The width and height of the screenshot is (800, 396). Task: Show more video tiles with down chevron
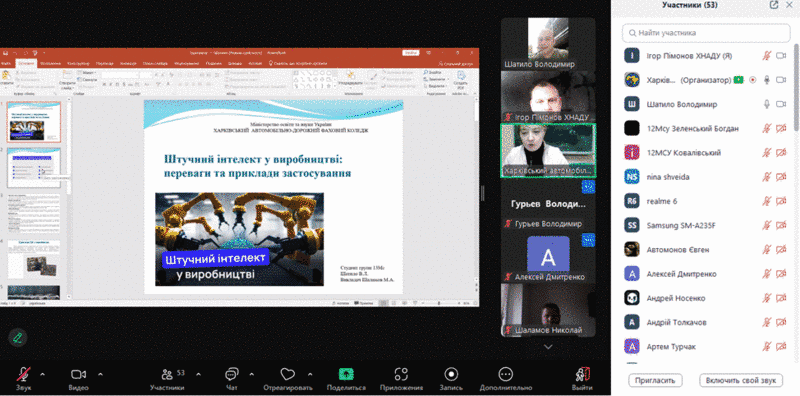548,346
